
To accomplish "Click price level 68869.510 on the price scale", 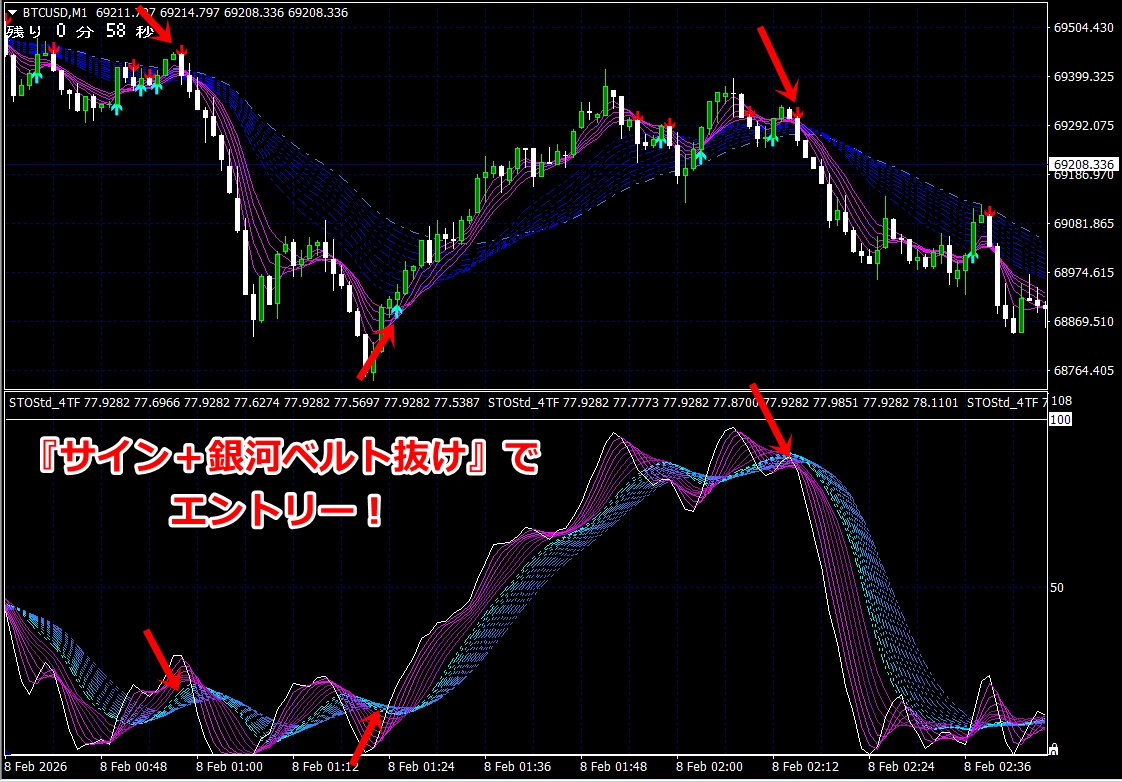I will (1083, 322).
